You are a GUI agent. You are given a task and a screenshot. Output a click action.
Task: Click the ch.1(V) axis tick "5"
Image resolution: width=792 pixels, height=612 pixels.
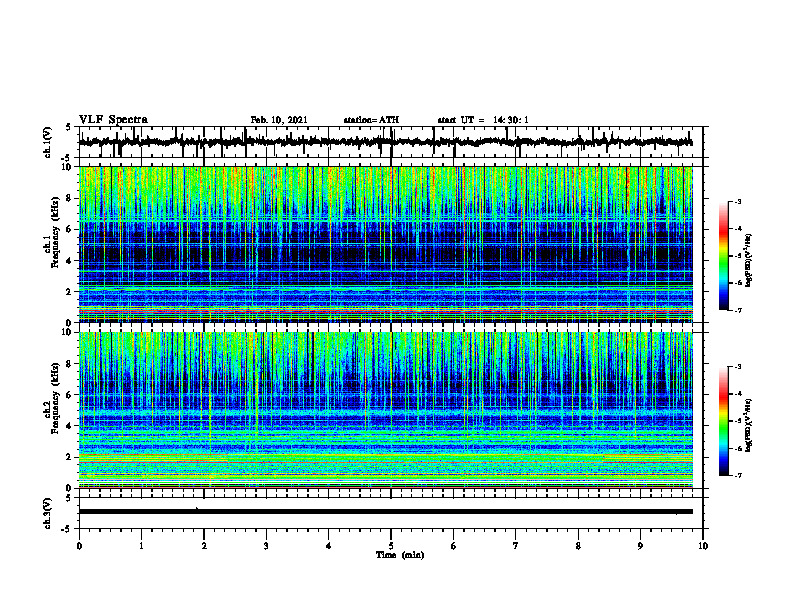pyautogui.click(x=69, y=128)
